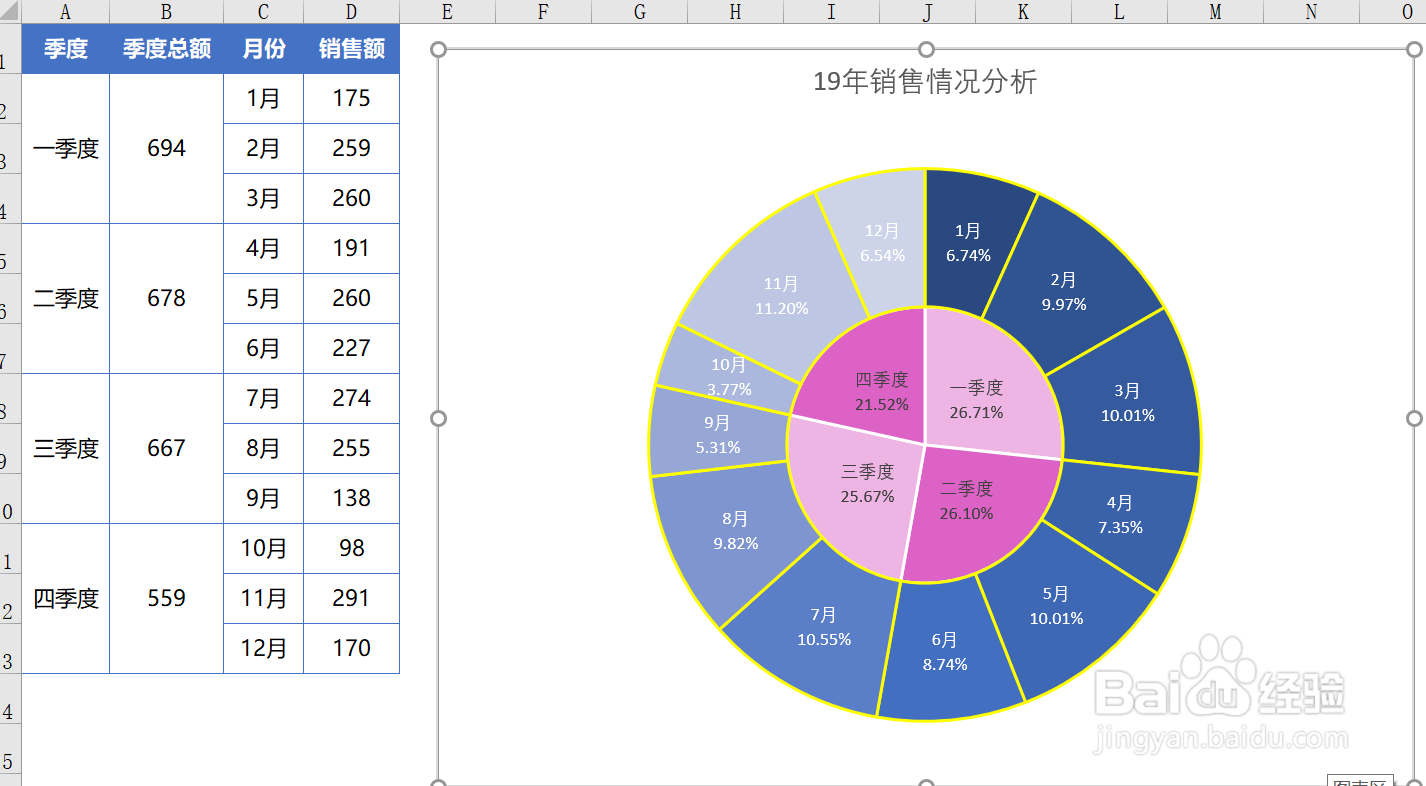
Task: Select the 二季度 merged cell
Action: pyautogui.click(x=66, y=299)
